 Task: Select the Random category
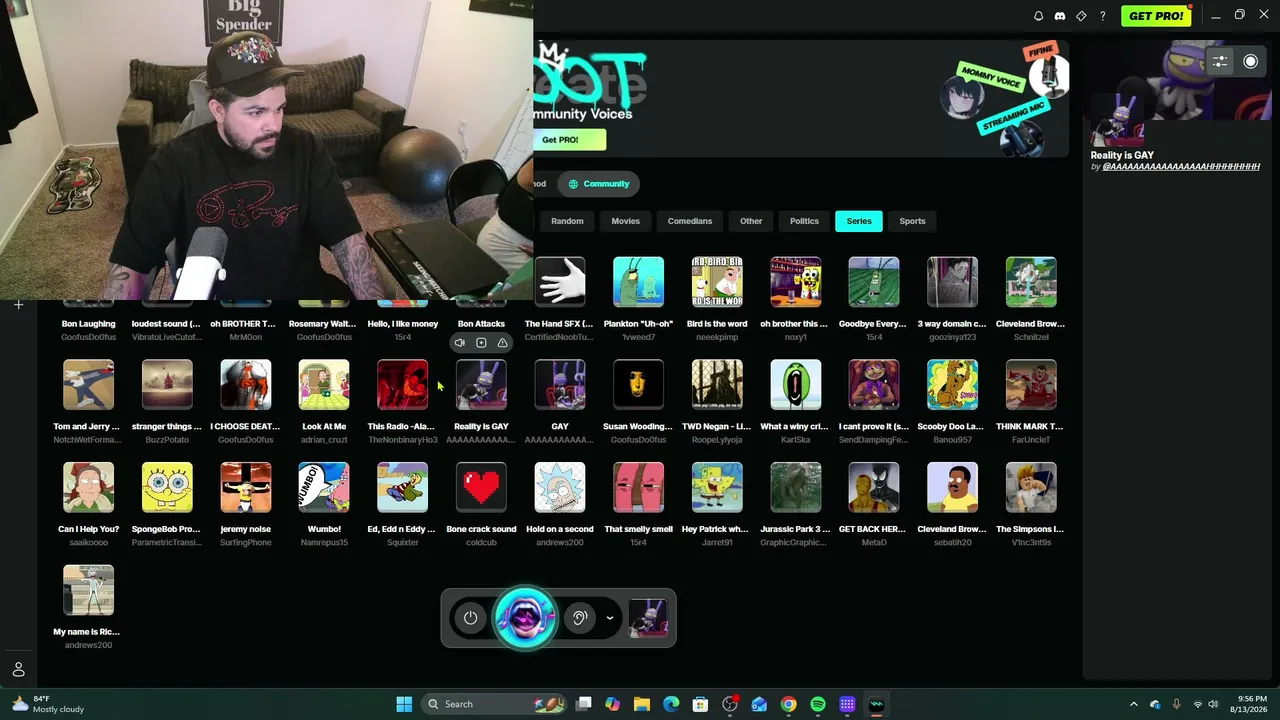567,221
